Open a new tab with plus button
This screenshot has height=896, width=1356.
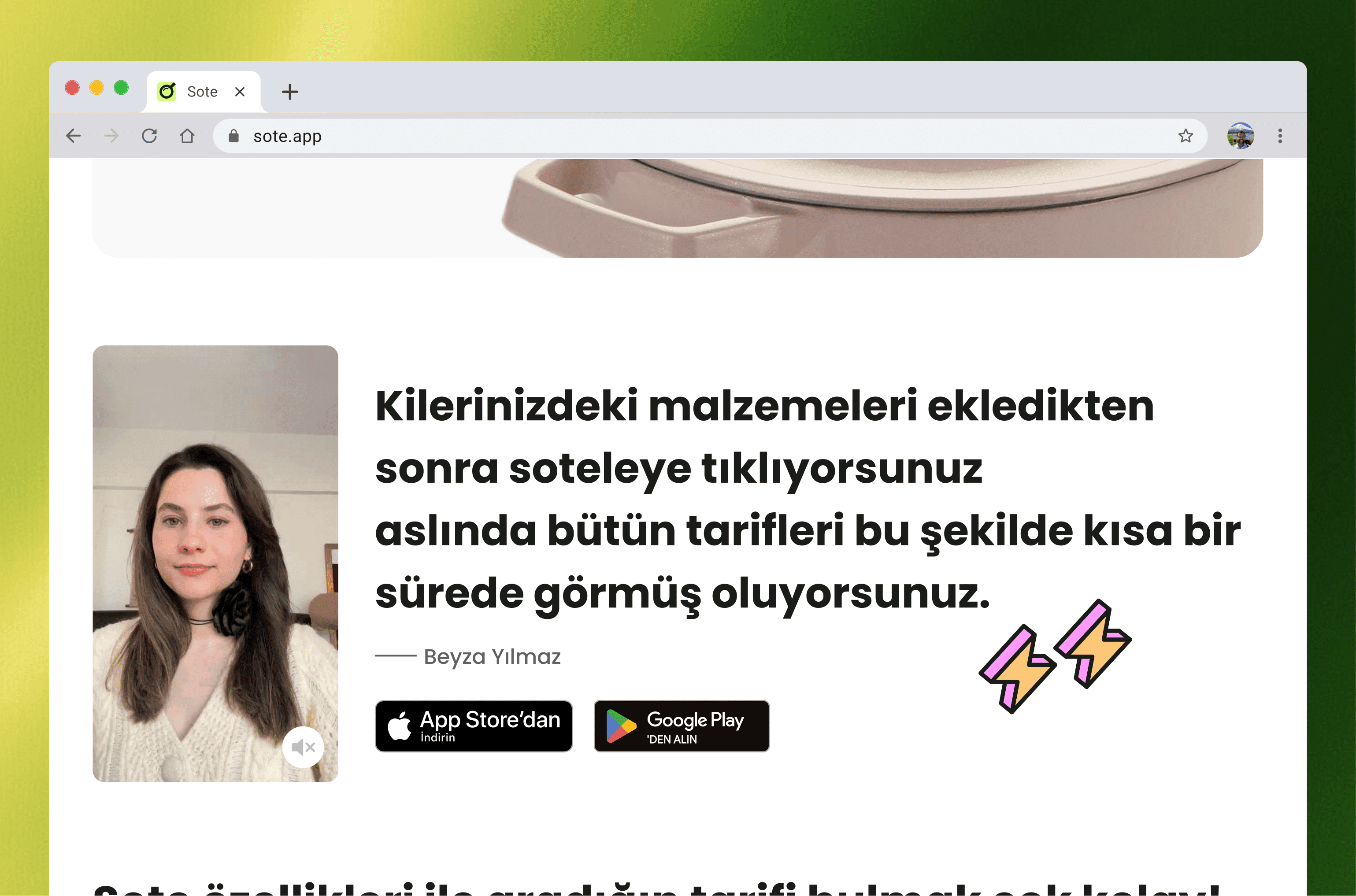pos(290,92)
